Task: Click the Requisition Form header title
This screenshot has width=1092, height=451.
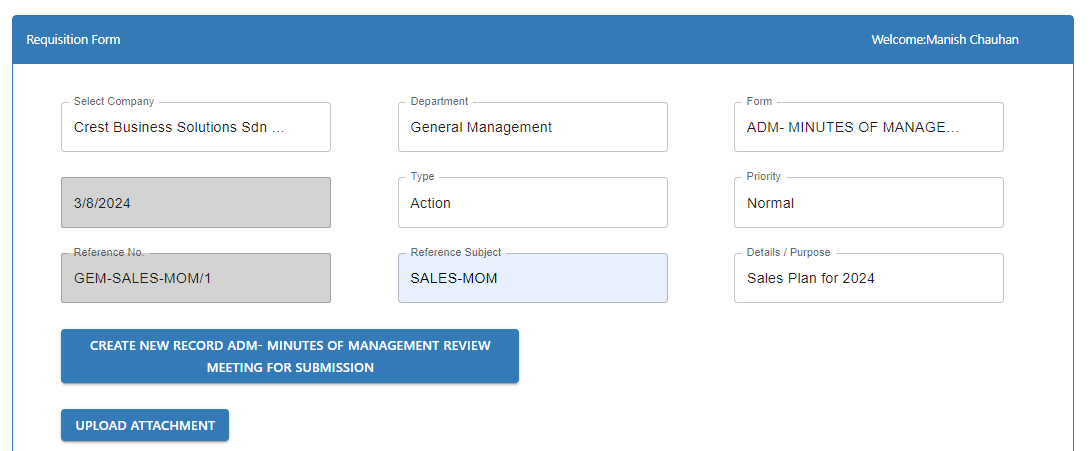Action: [73, 40]
